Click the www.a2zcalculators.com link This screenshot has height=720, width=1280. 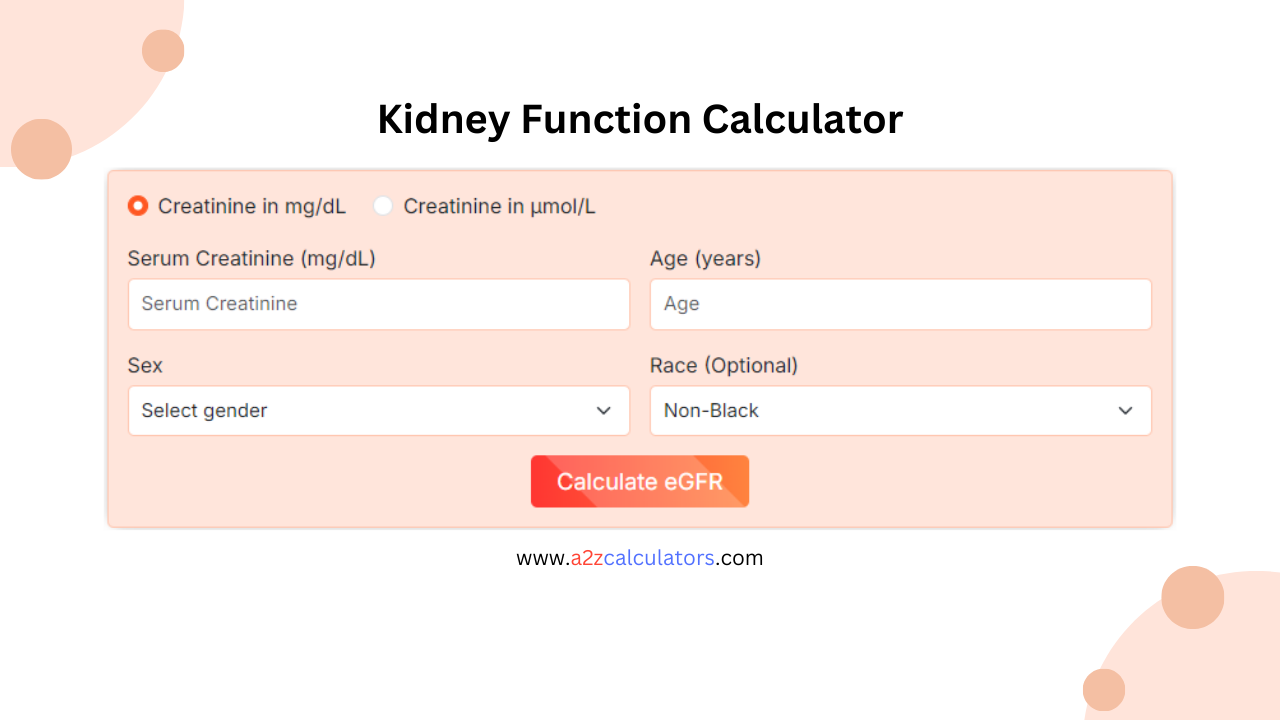coord(640,558)
